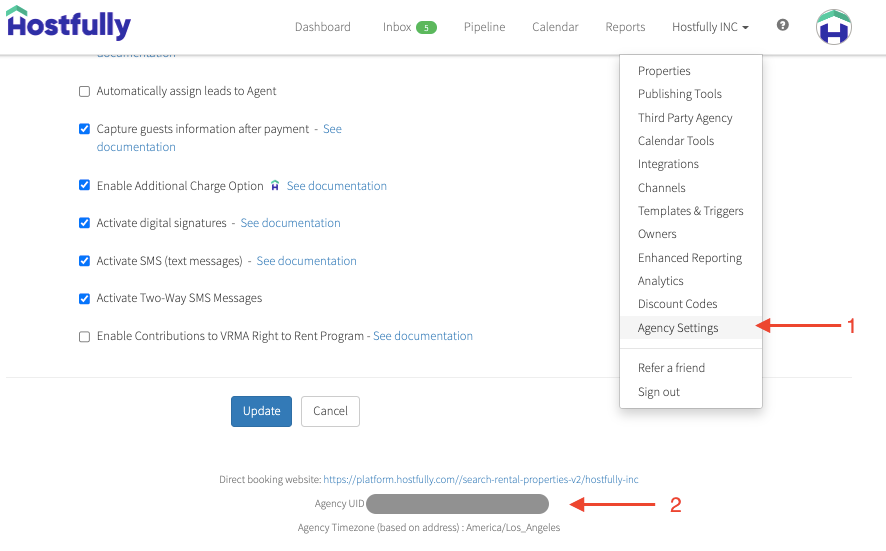Collapse the Hostfully INC dropdown menu
886x551 pixels.
click(710, 27)
